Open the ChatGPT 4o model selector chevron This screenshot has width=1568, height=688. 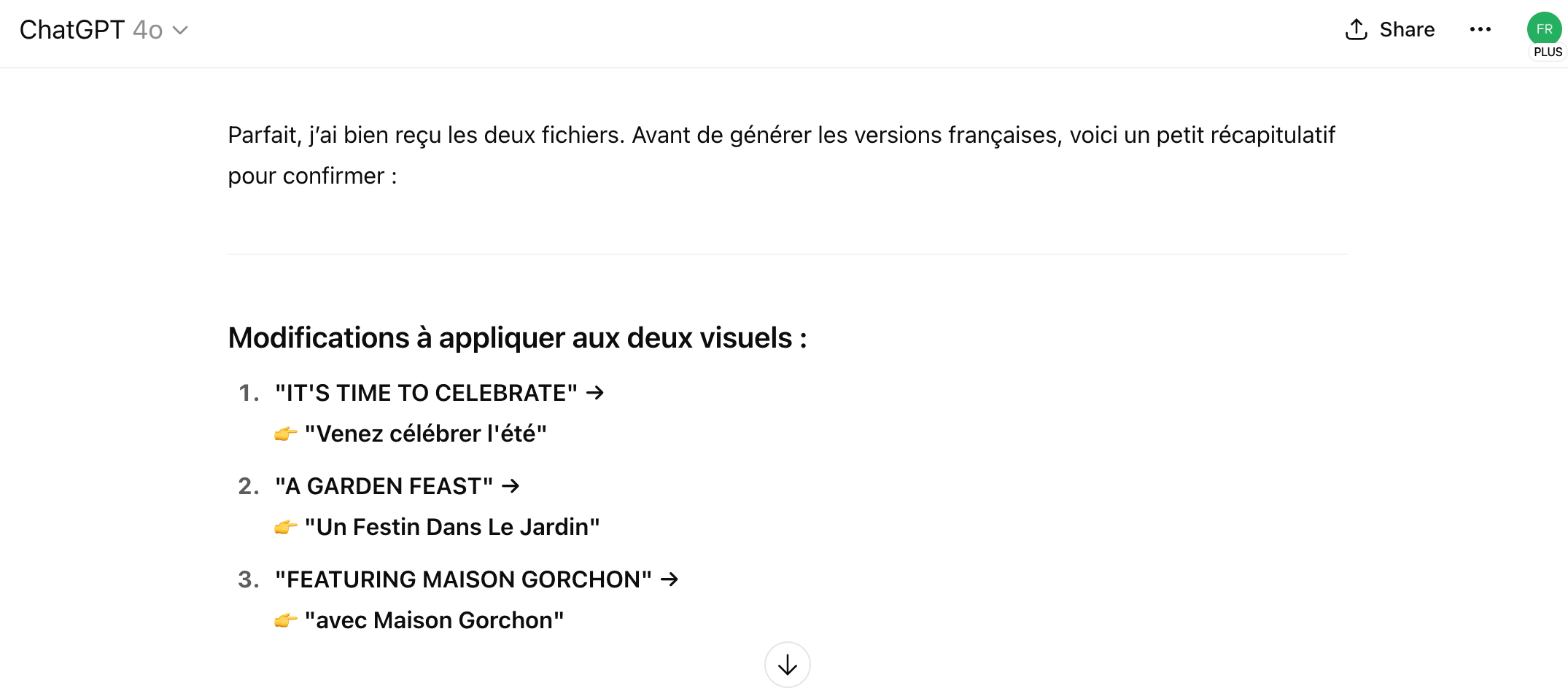pyautogui.click(x=180, y=30)
